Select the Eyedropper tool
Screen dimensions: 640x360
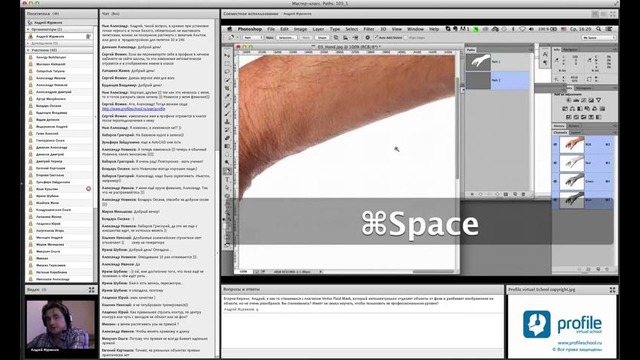pos(227,96)
